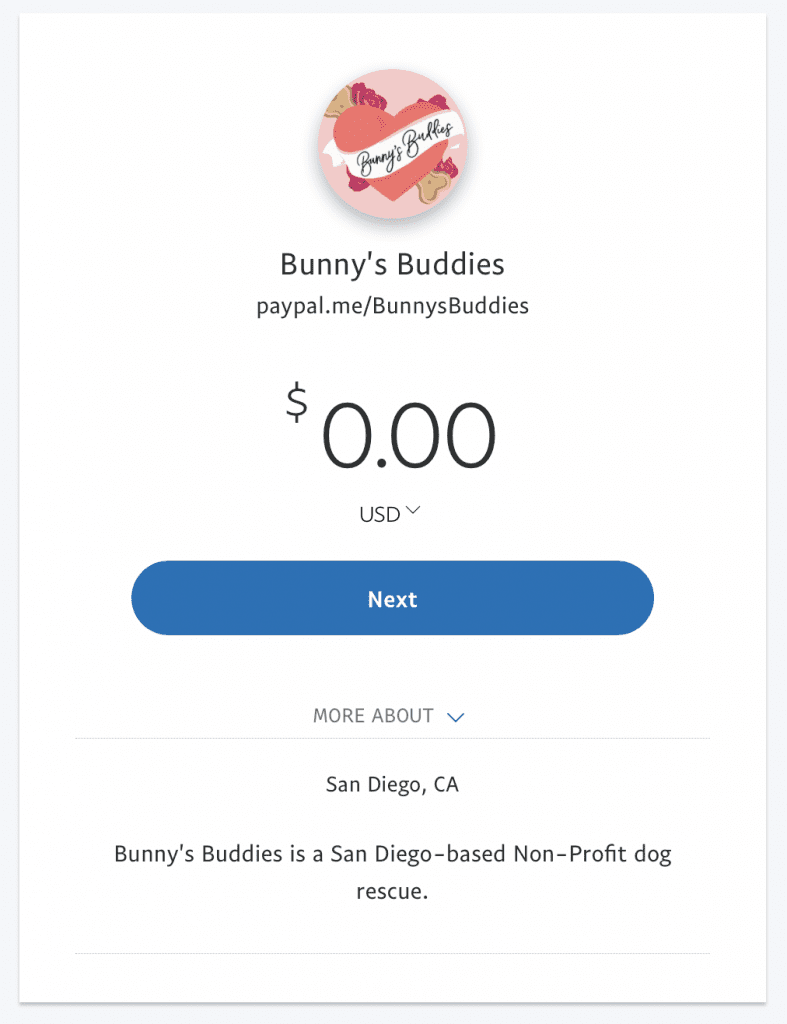Click the blue chevron next to MORE ABOUT
Viewport: 787px width, 1024px height.
[x=455, y=717]
